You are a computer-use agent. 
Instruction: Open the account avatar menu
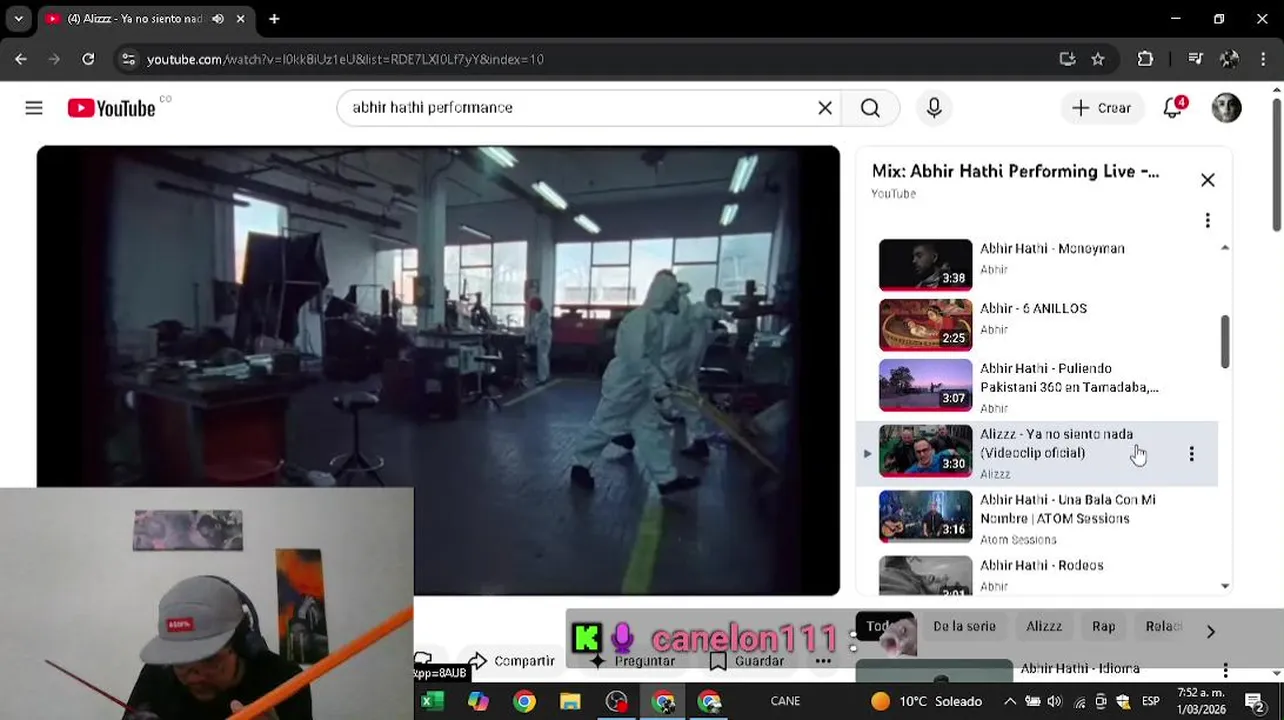coord(1226,108)
